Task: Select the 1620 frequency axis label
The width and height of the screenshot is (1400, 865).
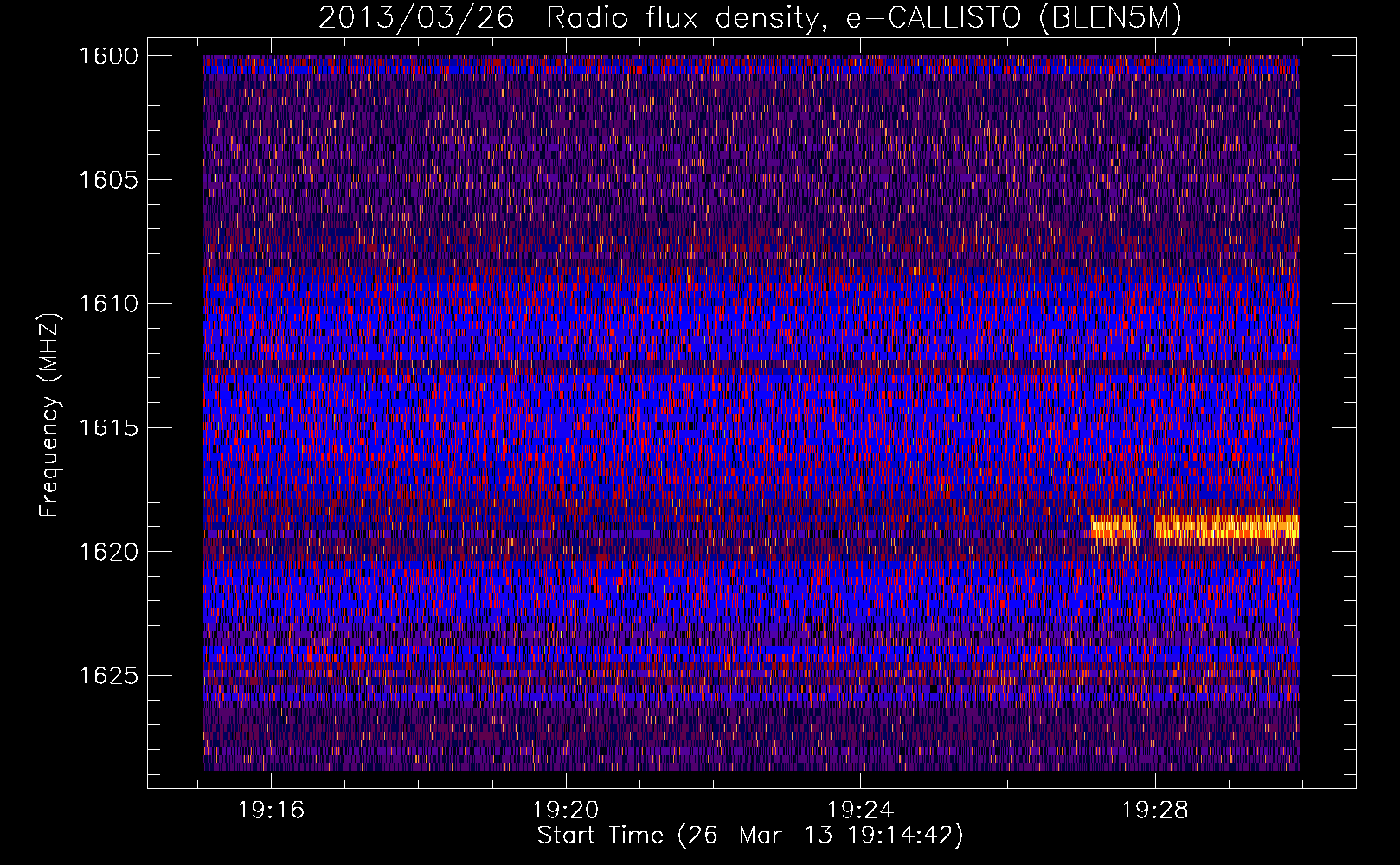Action: coord(108,552)
